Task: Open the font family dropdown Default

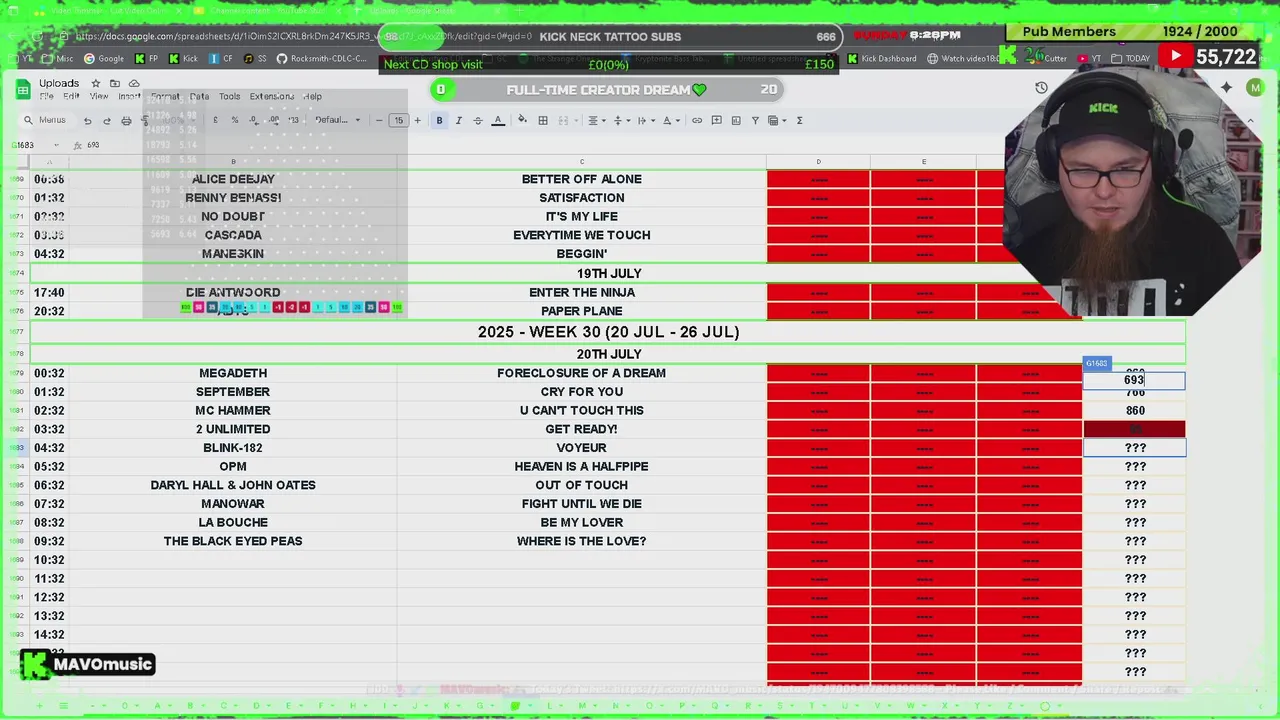Action: point(338,121)
